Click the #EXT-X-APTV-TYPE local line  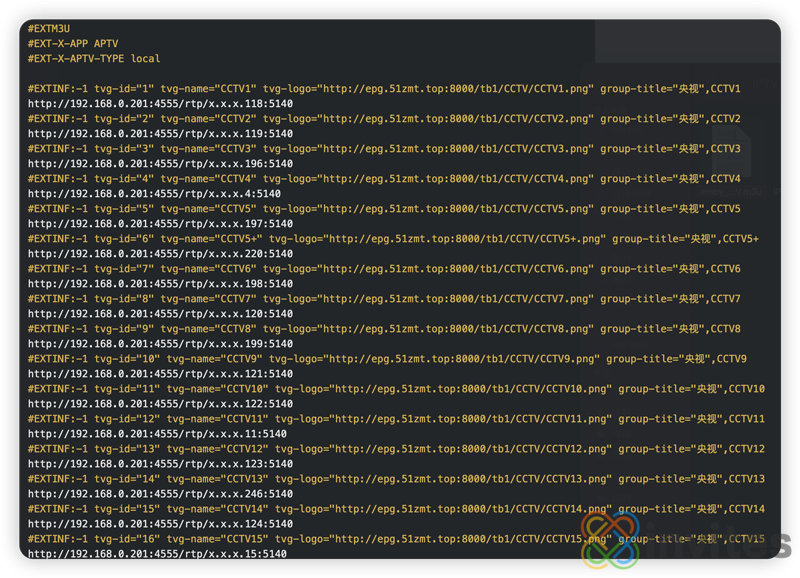pos(94,59)
